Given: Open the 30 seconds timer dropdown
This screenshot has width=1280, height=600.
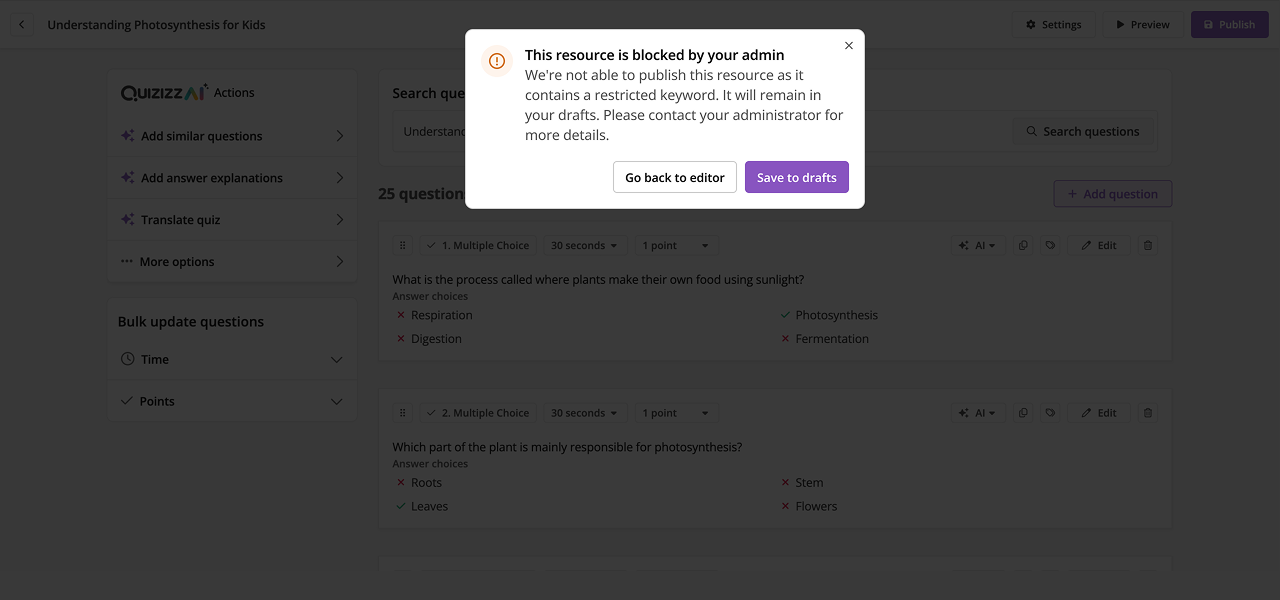Looking at the screenshot, I should (x=584, y=244).
